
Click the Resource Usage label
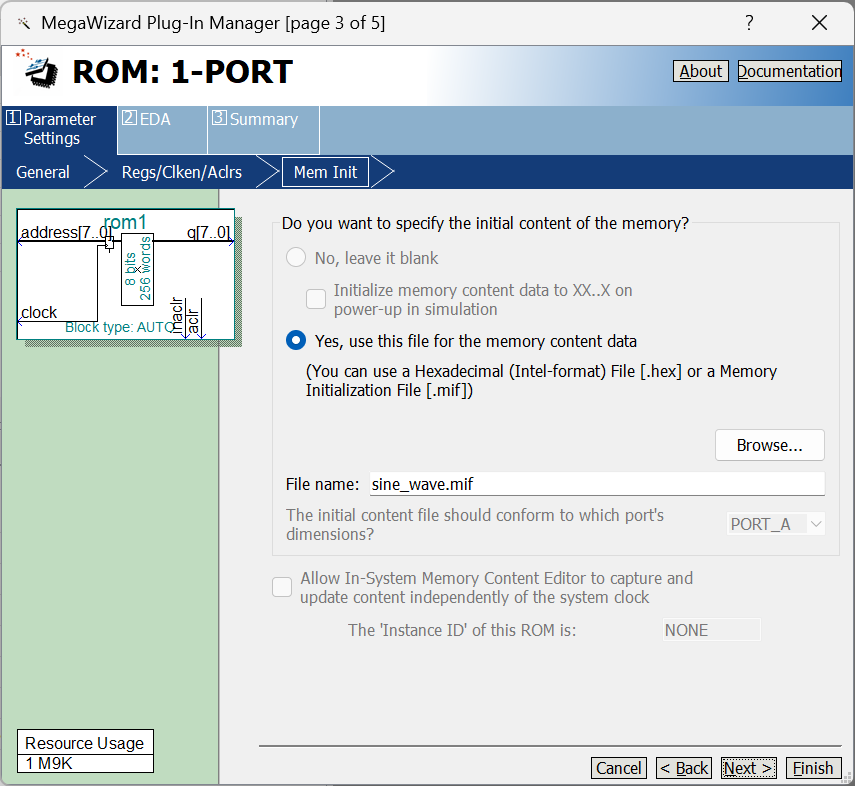click(x=85, y=743)
